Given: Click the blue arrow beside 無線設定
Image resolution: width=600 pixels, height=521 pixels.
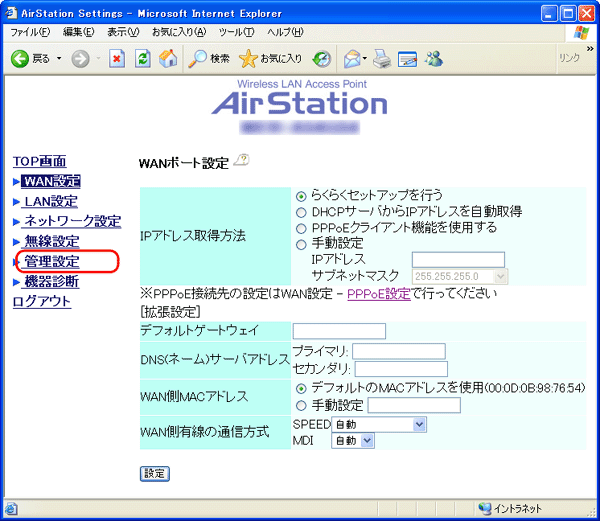Looking at the screenshot, I should (16, 242).
